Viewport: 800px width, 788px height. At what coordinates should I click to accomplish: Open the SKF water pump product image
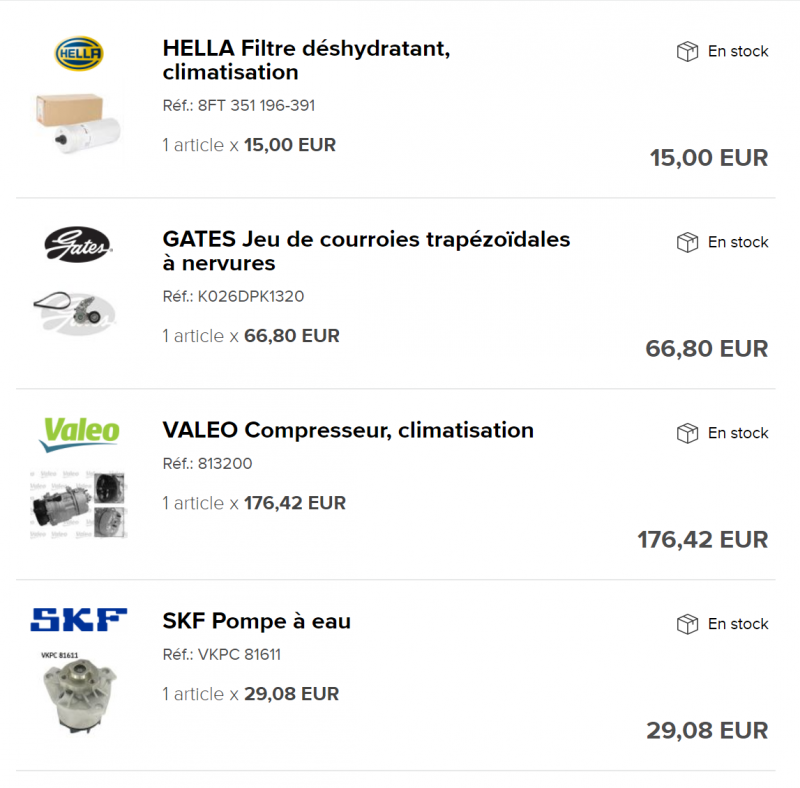point(79,692)
